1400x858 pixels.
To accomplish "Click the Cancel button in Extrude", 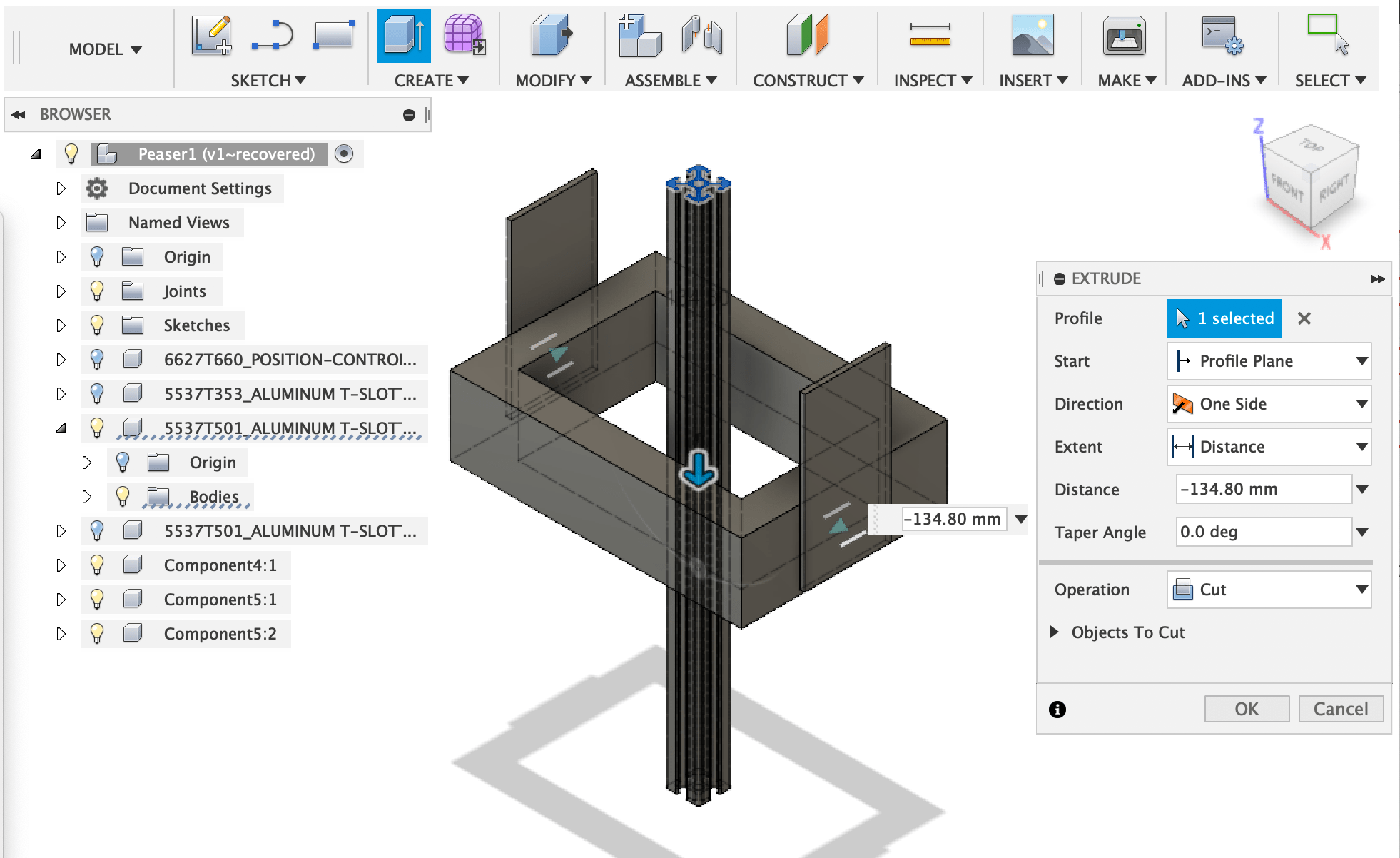I will pos(1340,709).
